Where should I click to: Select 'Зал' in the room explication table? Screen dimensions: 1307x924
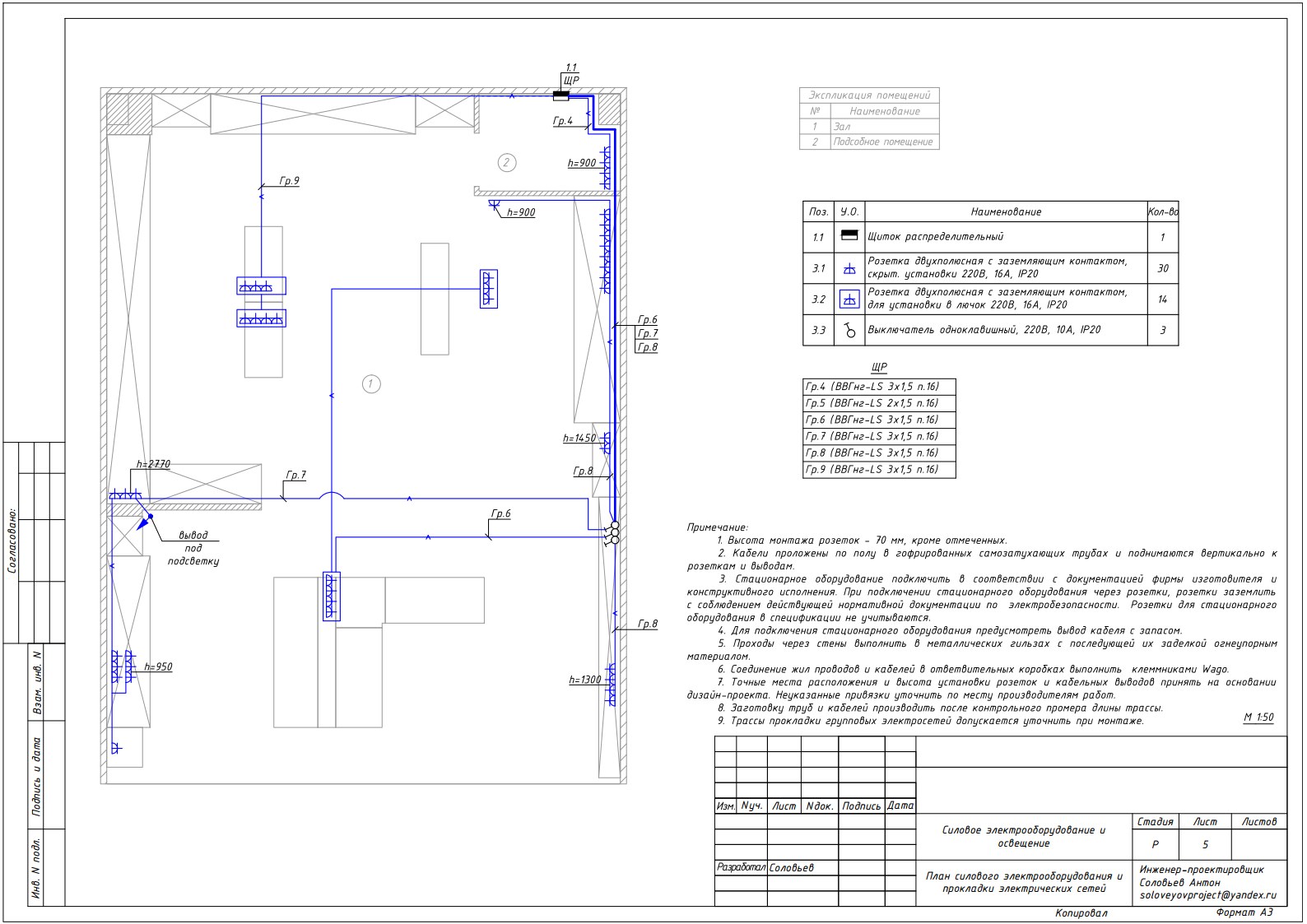pos(842,127)
